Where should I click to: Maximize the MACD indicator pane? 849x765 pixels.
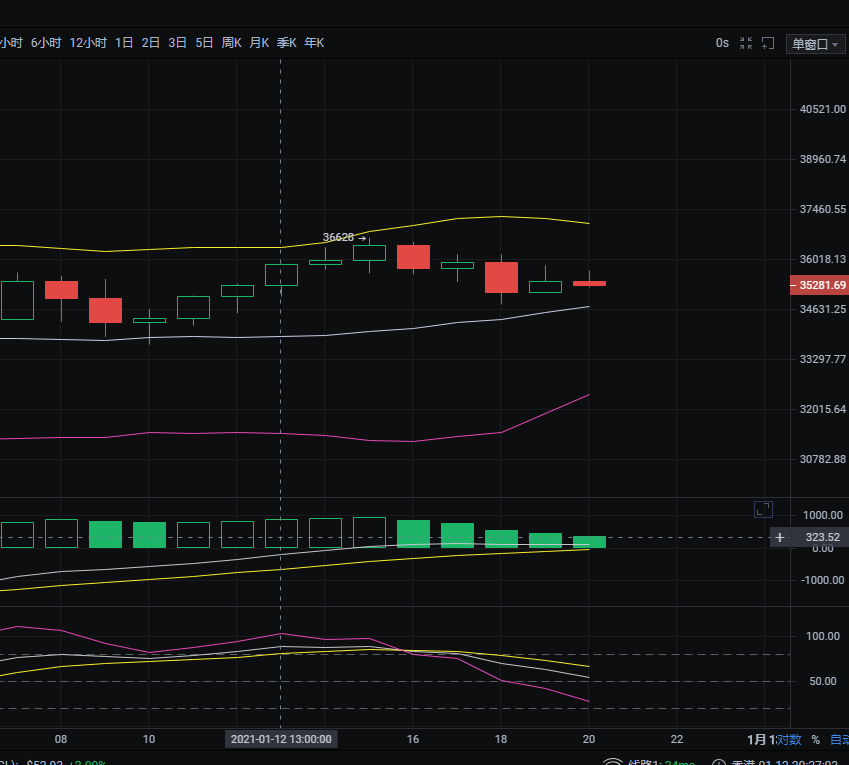coord(763,509)
